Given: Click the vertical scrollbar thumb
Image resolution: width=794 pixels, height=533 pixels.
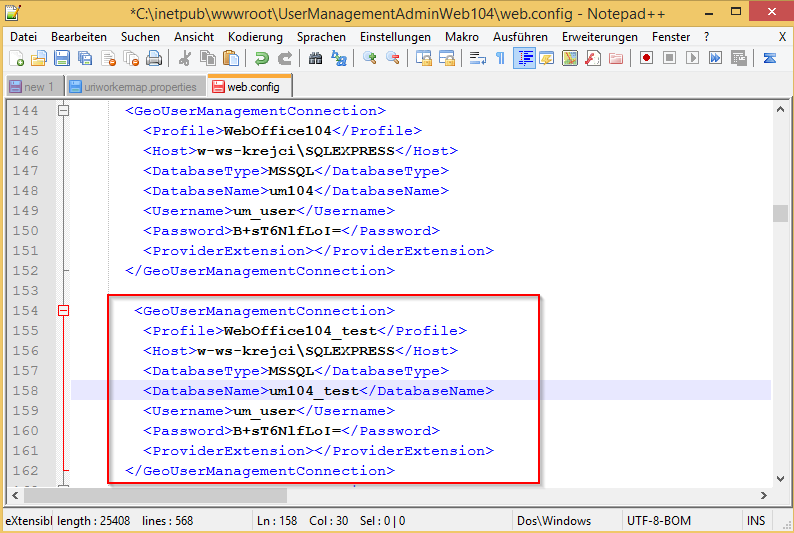Looking at the screenshot, I should pyautogui.click(x=780, y=214).
